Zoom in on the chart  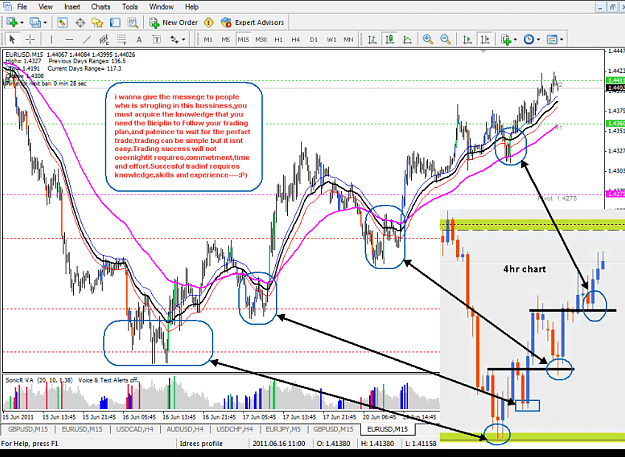click(x=428, y=39)
